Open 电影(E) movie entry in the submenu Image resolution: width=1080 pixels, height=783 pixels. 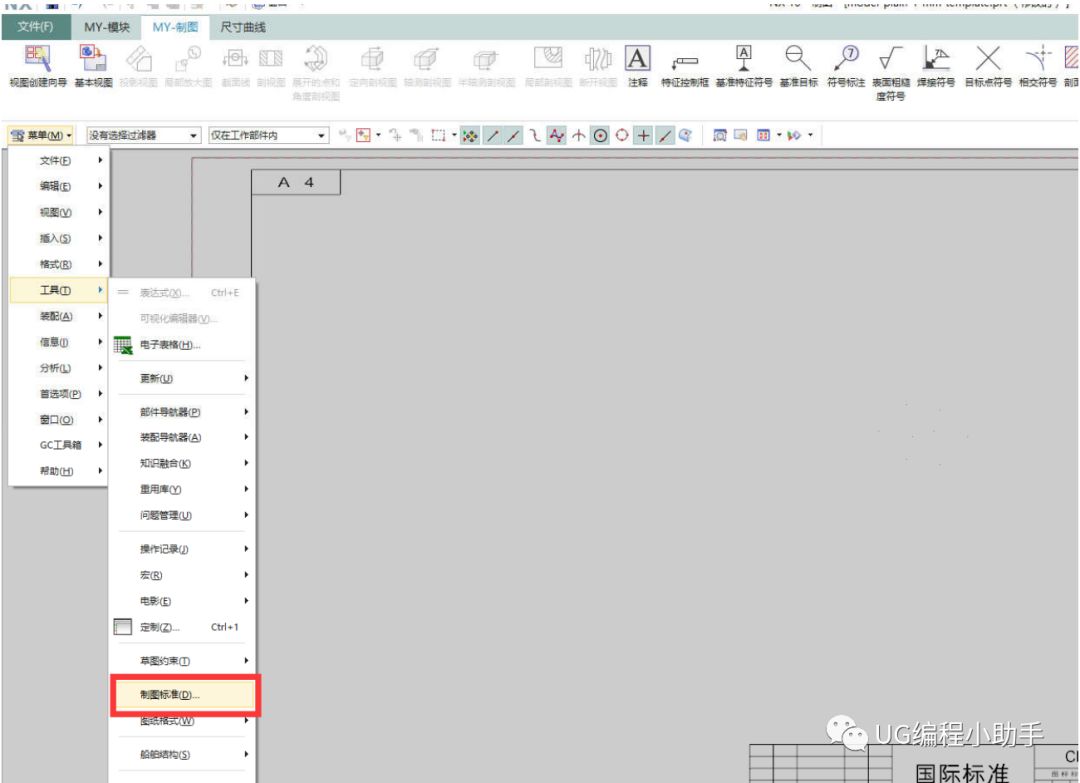coord(183,601)
